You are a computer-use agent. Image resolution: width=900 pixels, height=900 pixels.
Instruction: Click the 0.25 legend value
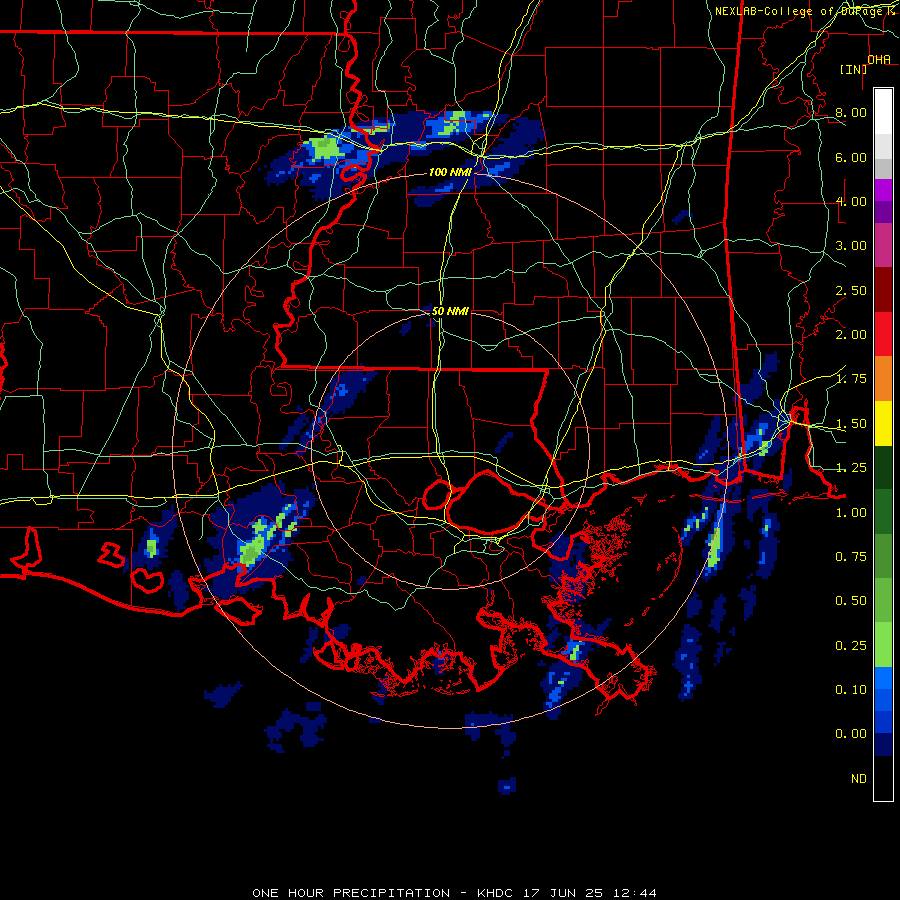coord(851,646)
